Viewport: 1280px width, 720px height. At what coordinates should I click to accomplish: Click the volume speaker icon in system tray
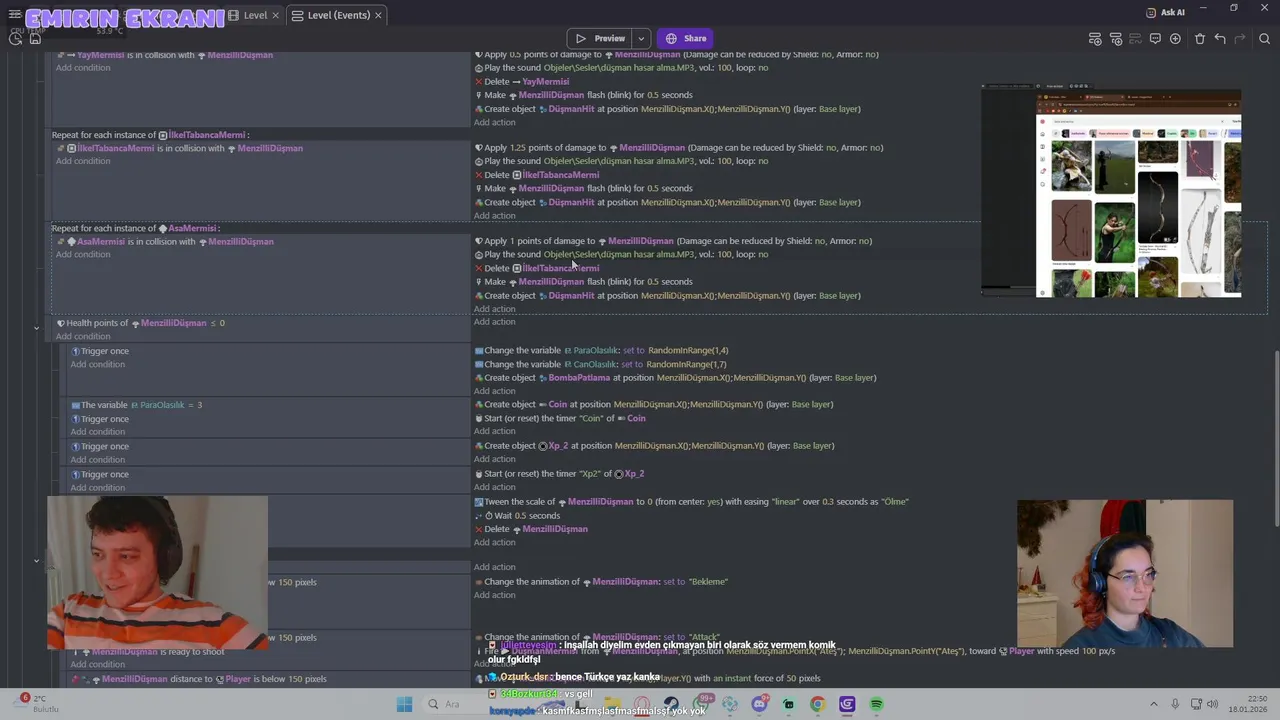(1212, 704)
